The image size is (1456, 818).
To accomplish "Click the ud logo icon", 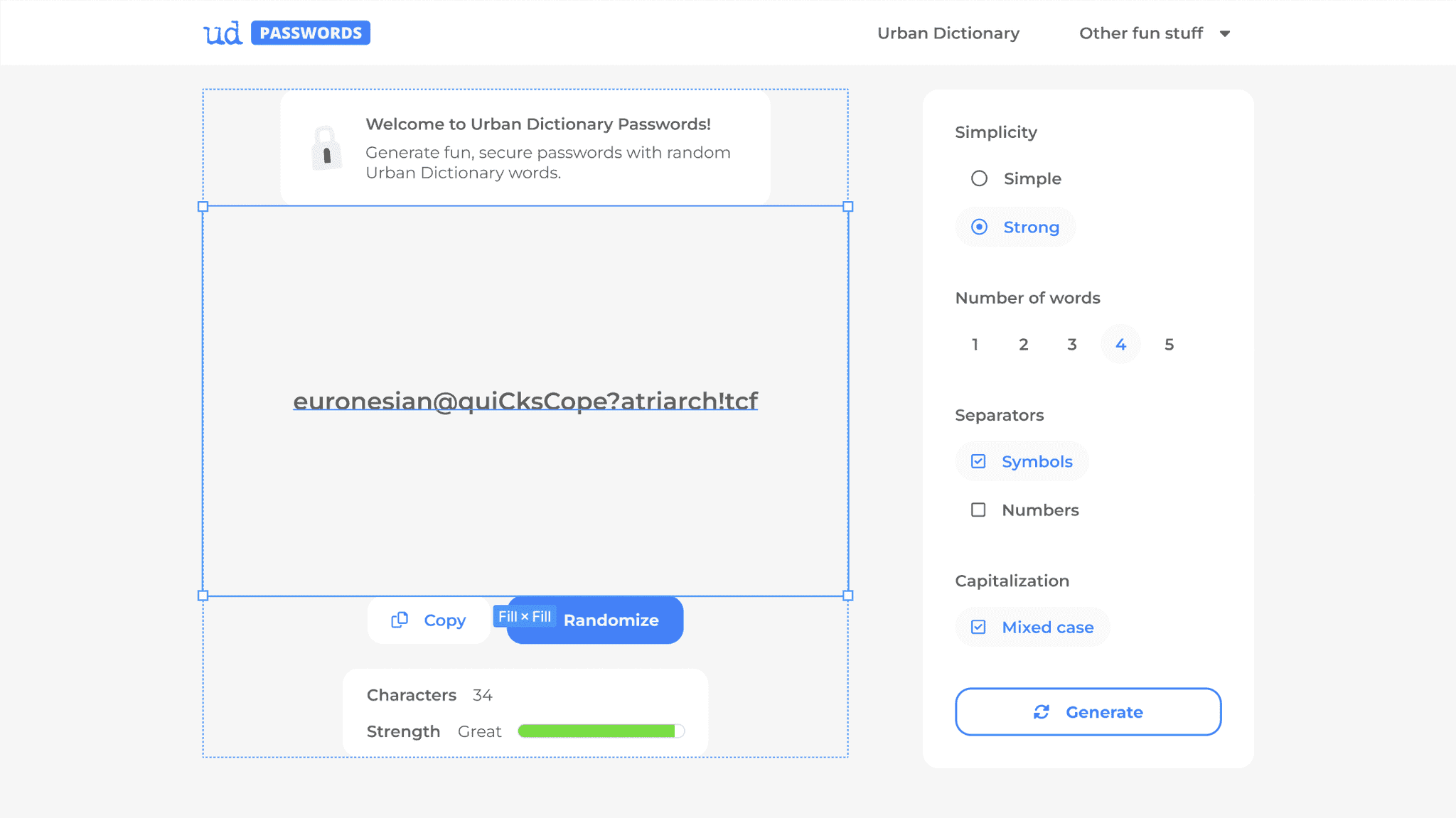I will click(x=223, y=33).
